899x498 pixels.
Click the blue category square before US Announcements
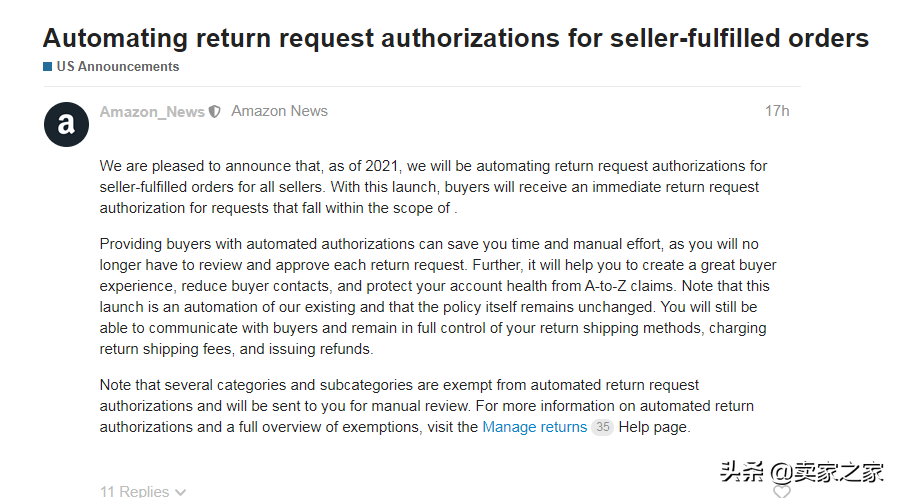[x=48, y=66]
